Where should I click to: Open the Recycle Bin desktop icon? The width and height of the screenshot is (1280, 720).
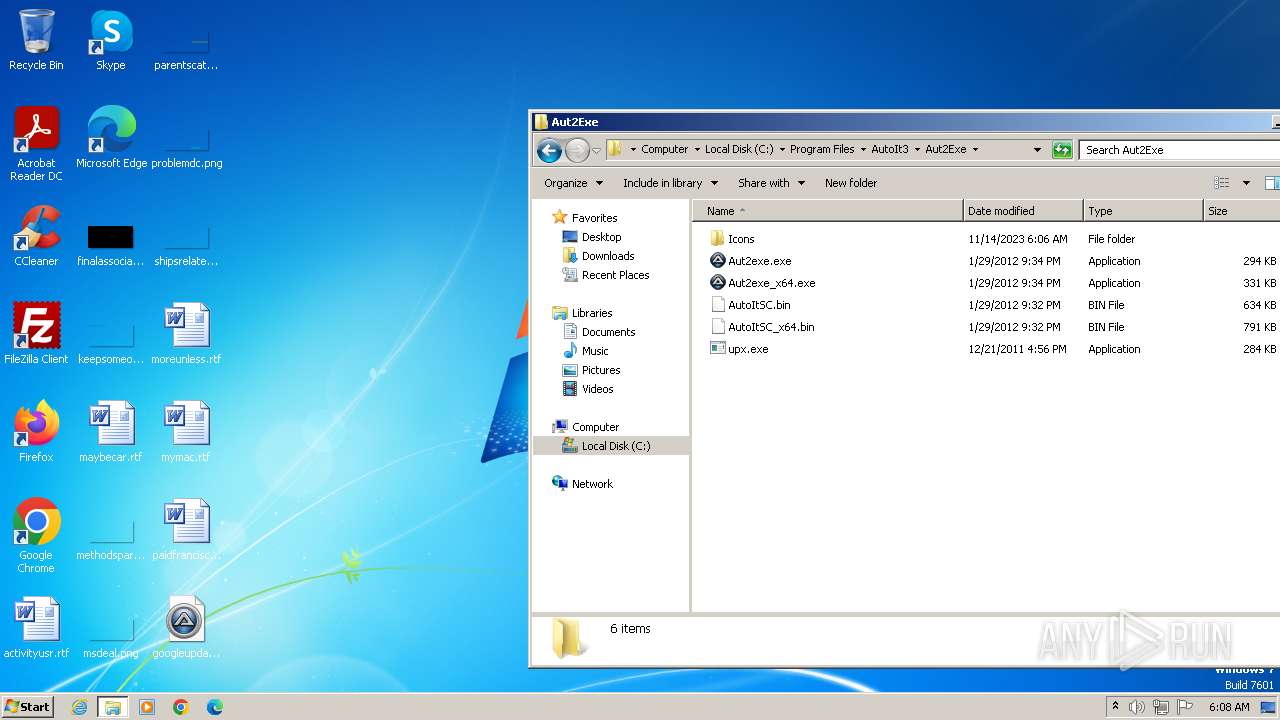point(36,40)
